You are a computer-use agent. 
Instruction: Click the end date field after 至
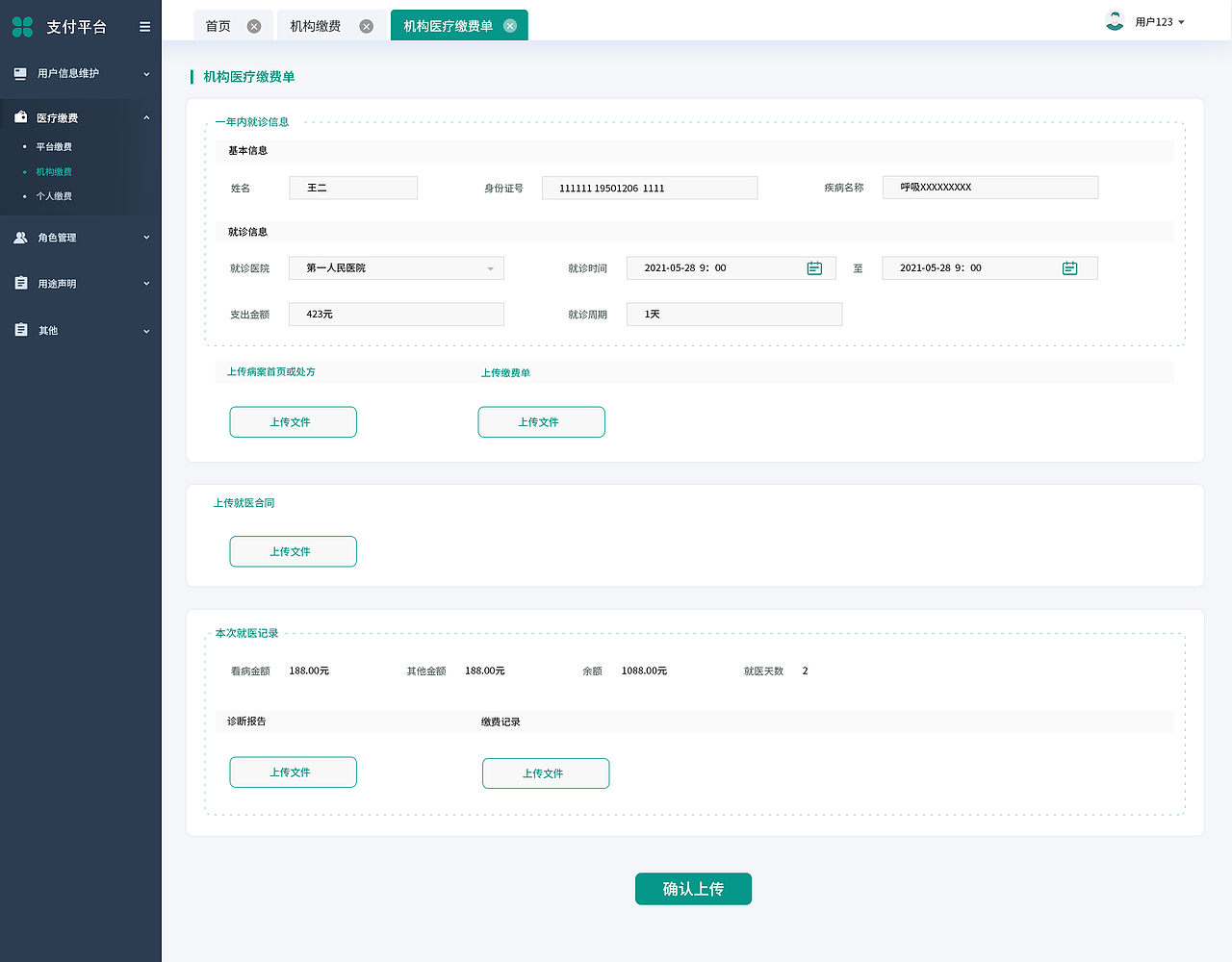[x=989, y=268]
